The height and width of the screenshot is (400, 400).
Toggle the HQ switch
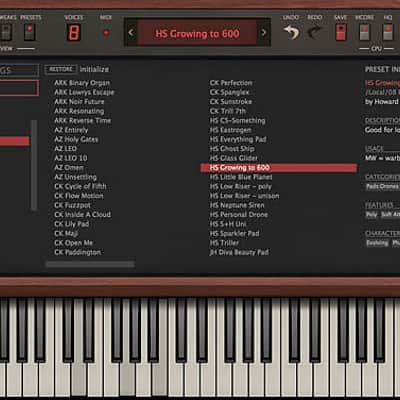pyautogui.click(x=388, y=32)
